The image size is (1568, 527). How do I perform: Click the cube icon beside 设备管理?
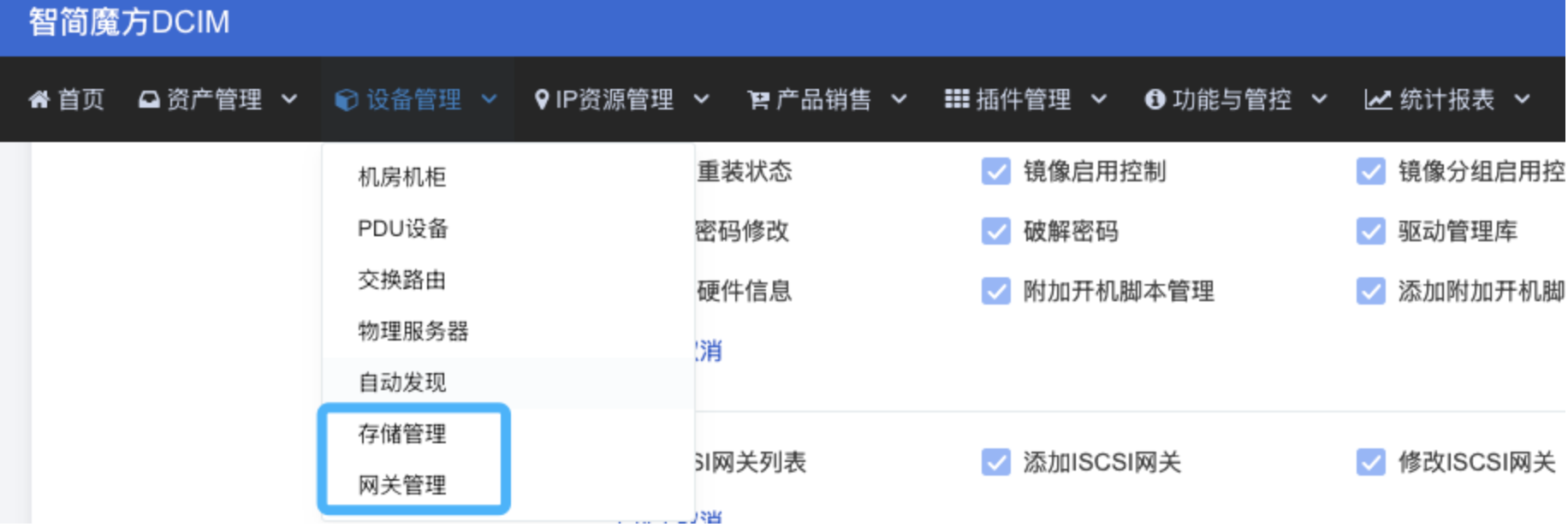point(347,100)
